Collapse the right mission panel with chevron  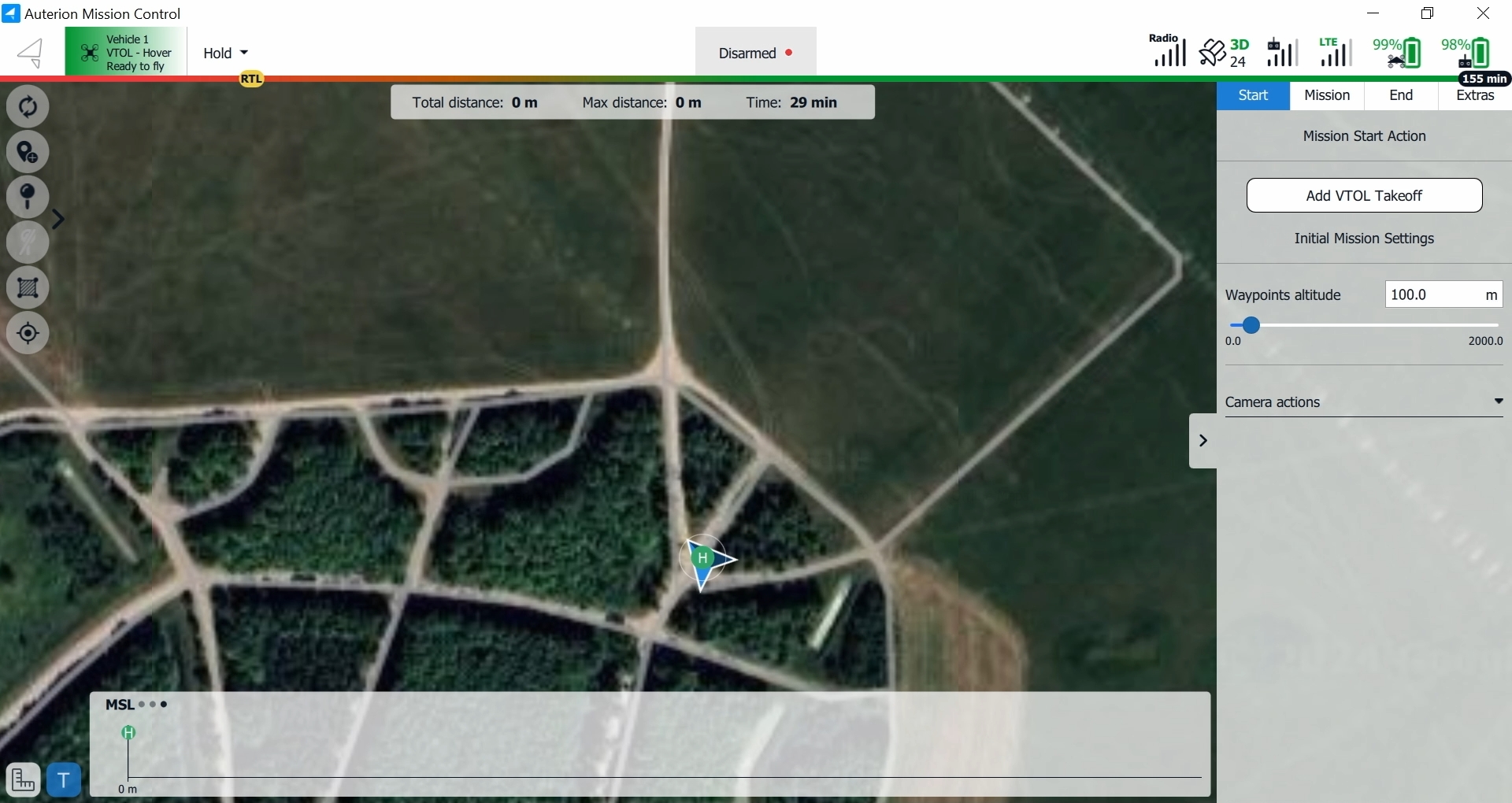(x=1203, y=441)
